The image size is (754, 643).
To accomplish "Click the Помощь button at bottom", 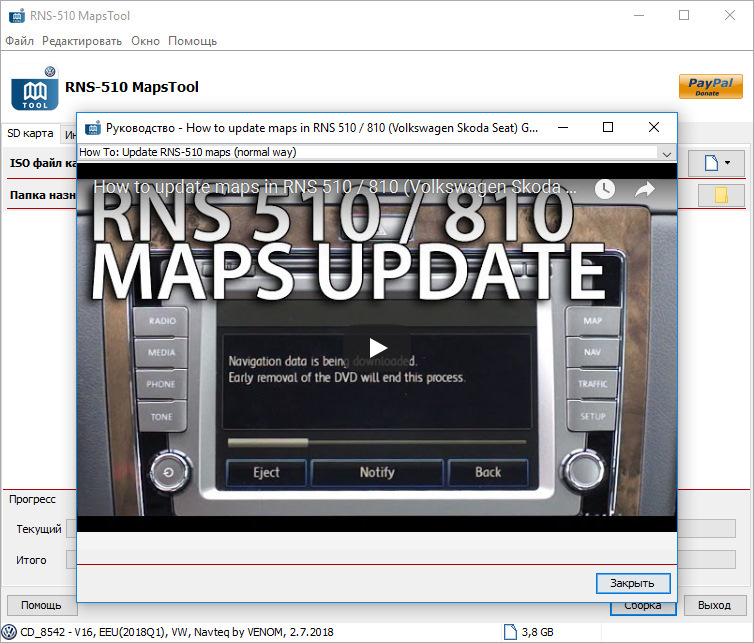I will click(x=41, y=605).
